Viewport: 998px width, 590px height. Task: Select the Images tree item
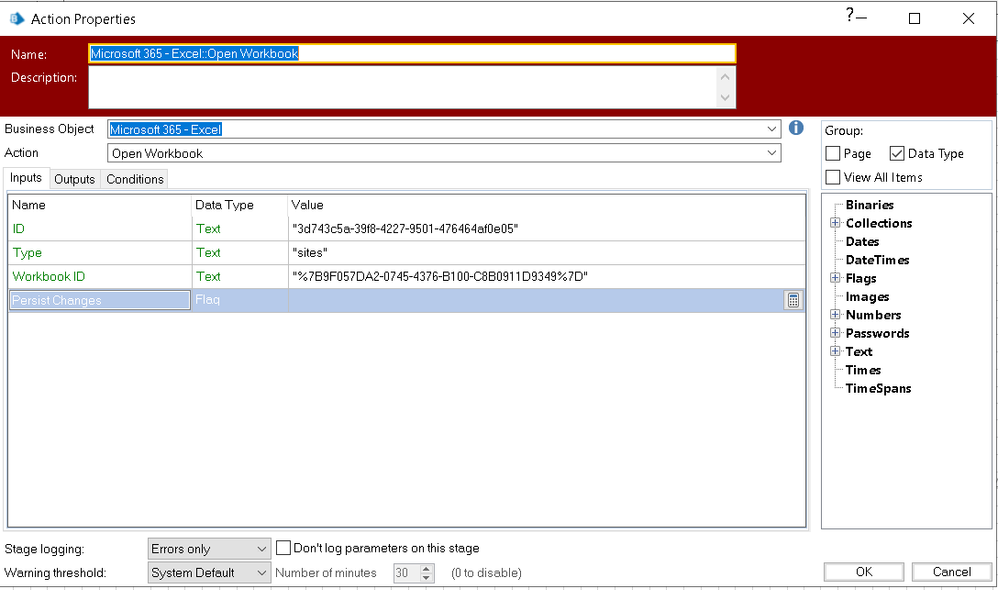867,297
